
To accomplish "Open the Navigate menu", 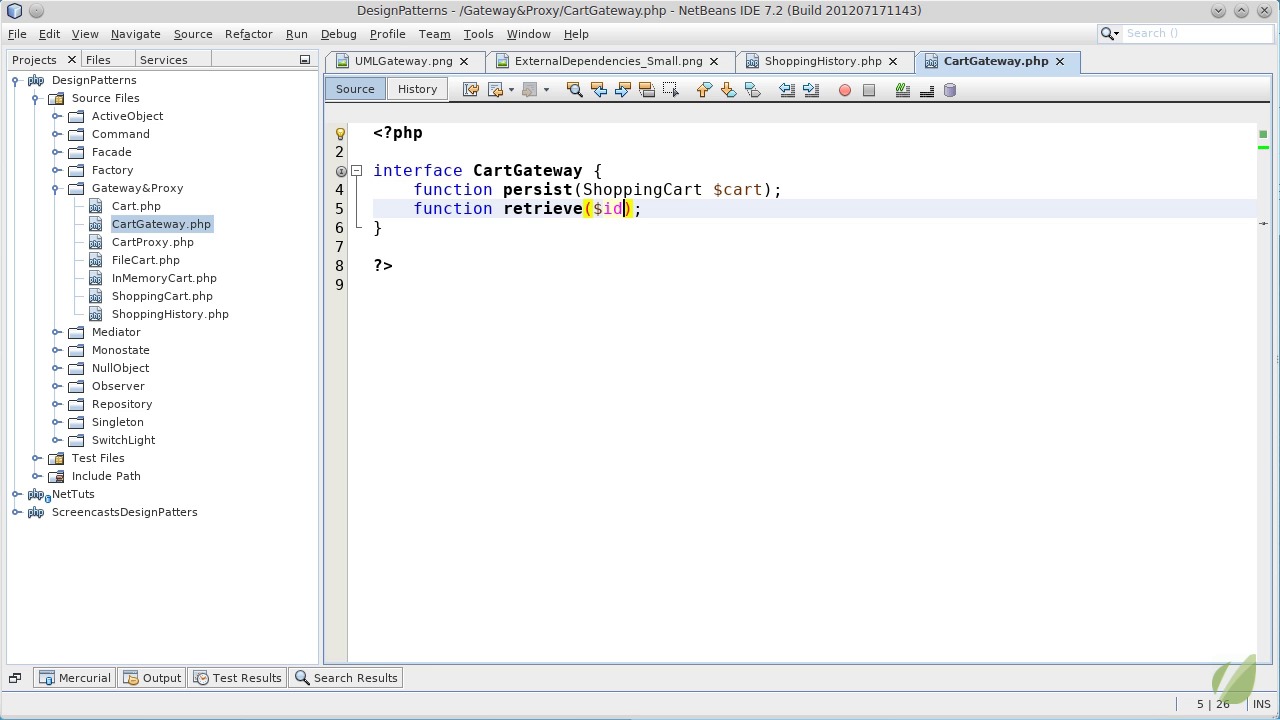I will 135,34.
